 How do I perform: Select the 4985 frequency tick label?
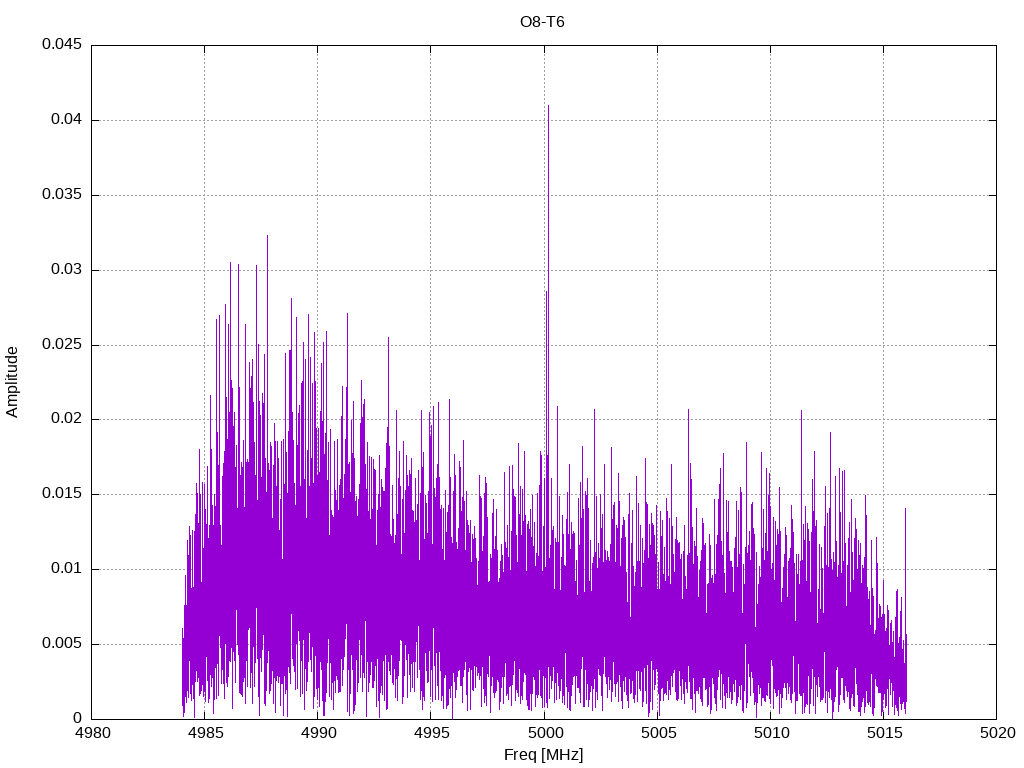coord(205,733)
